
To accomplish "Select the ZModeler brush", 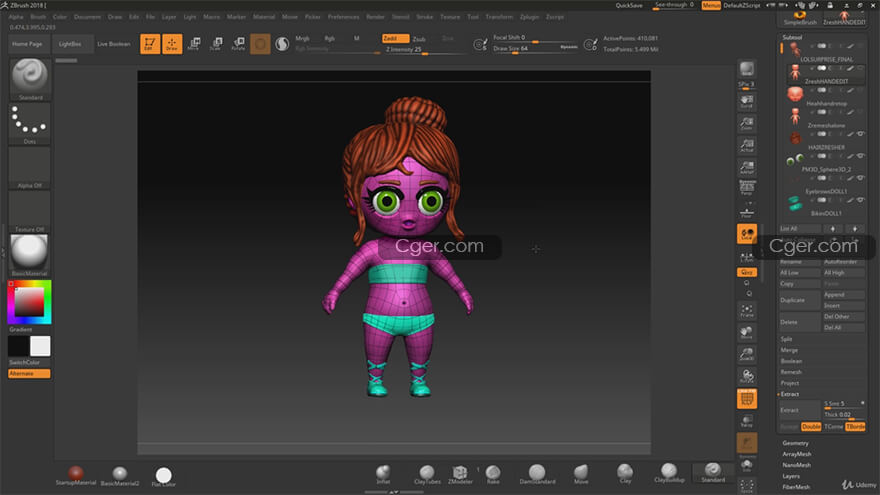I will pyautogui.click(x=460, y=474).
